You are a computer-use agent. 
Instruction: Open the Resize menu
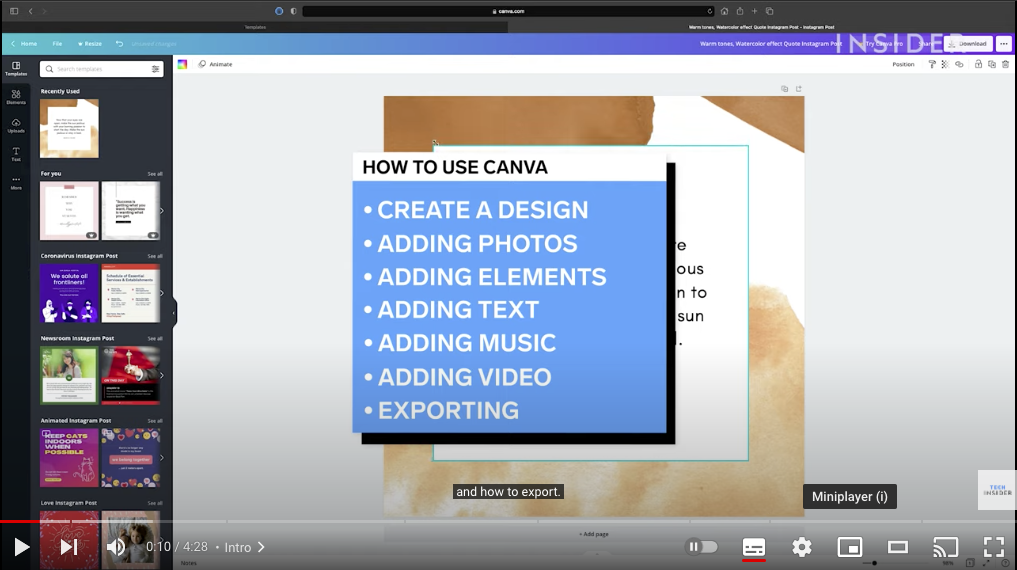click(90, 43)
